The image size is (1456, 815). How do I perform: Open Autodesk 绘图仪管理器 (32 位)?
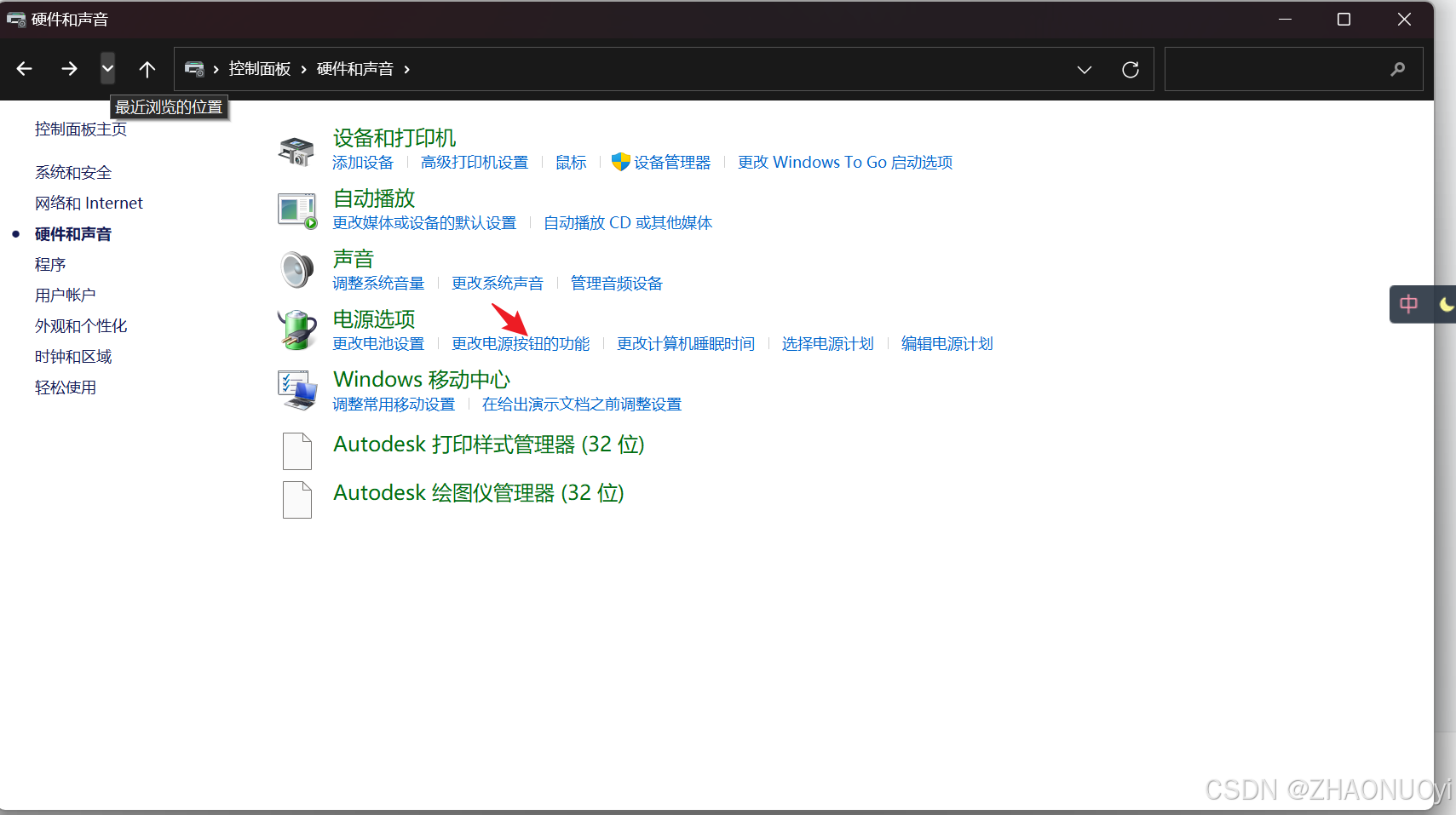[x=479, y=493]
